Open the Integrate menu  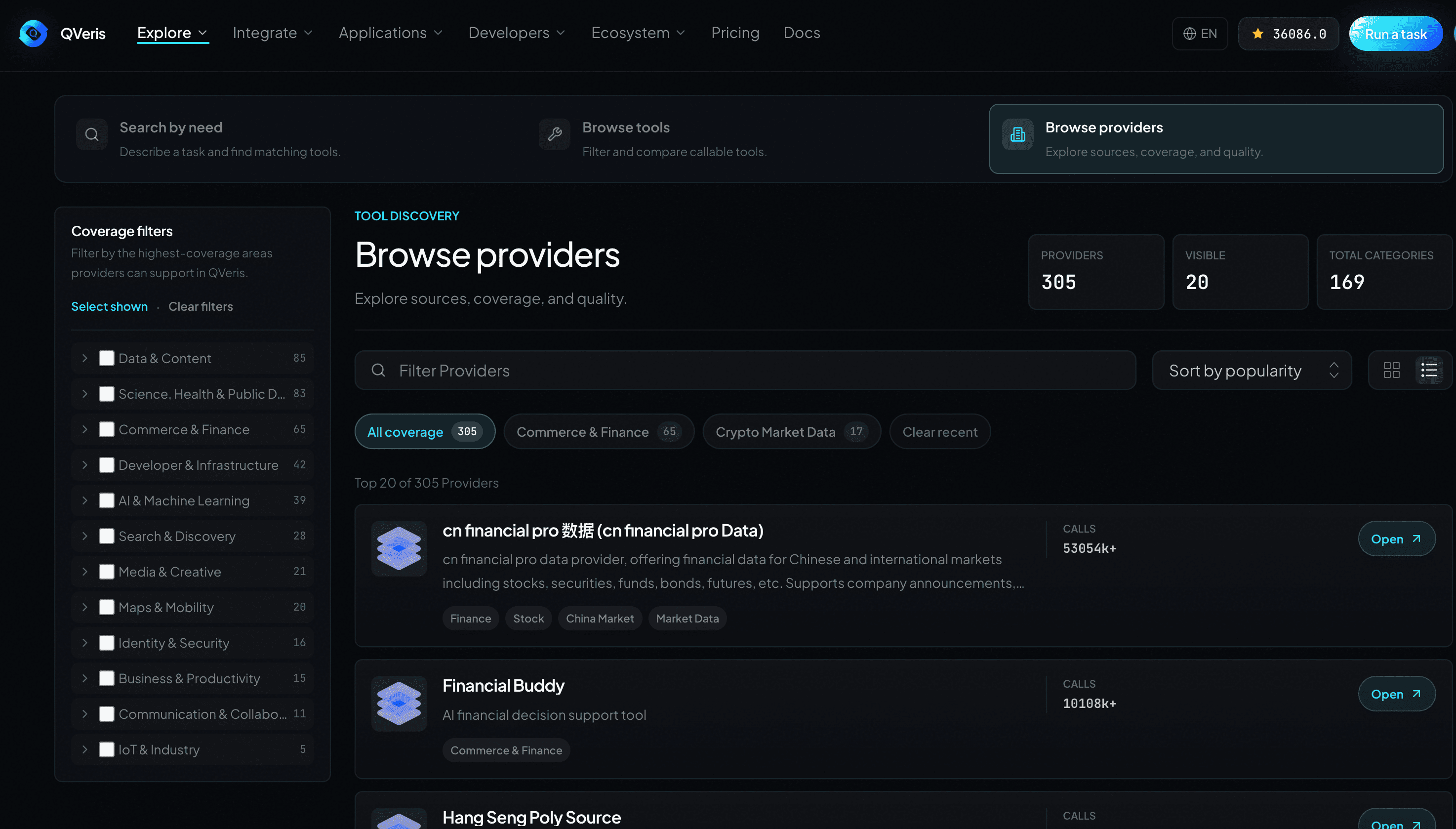coord(273,33)
